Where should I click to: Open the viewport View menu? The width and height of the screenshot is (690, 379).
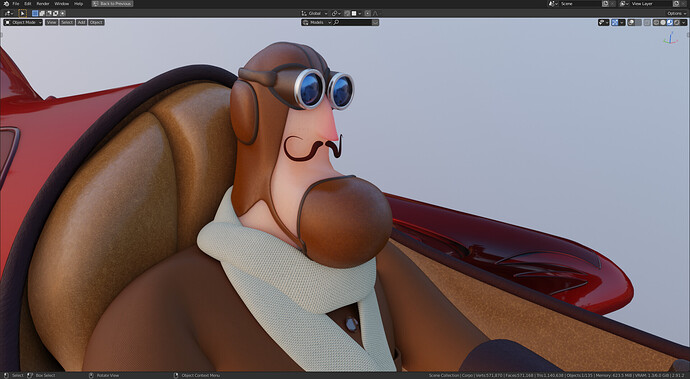(51, 22)
